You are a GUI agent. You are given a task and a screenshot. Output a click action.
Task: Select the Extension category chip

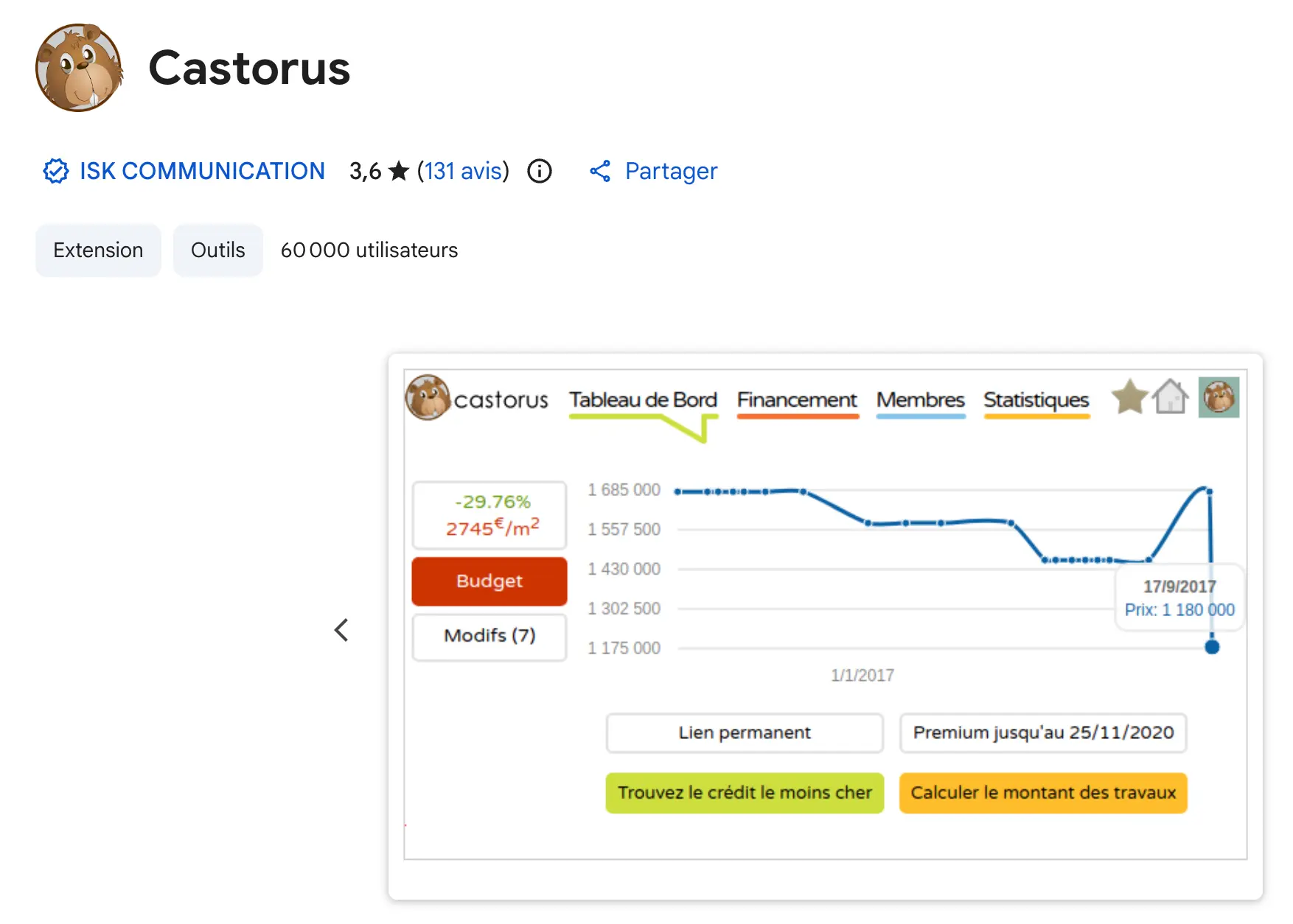[98, 251]
